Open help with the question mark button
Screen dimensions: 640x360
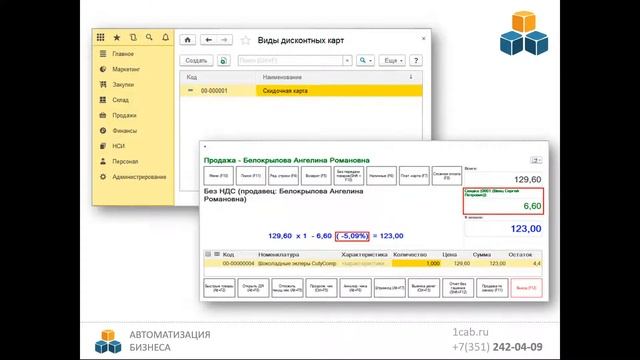click(416, 60)
